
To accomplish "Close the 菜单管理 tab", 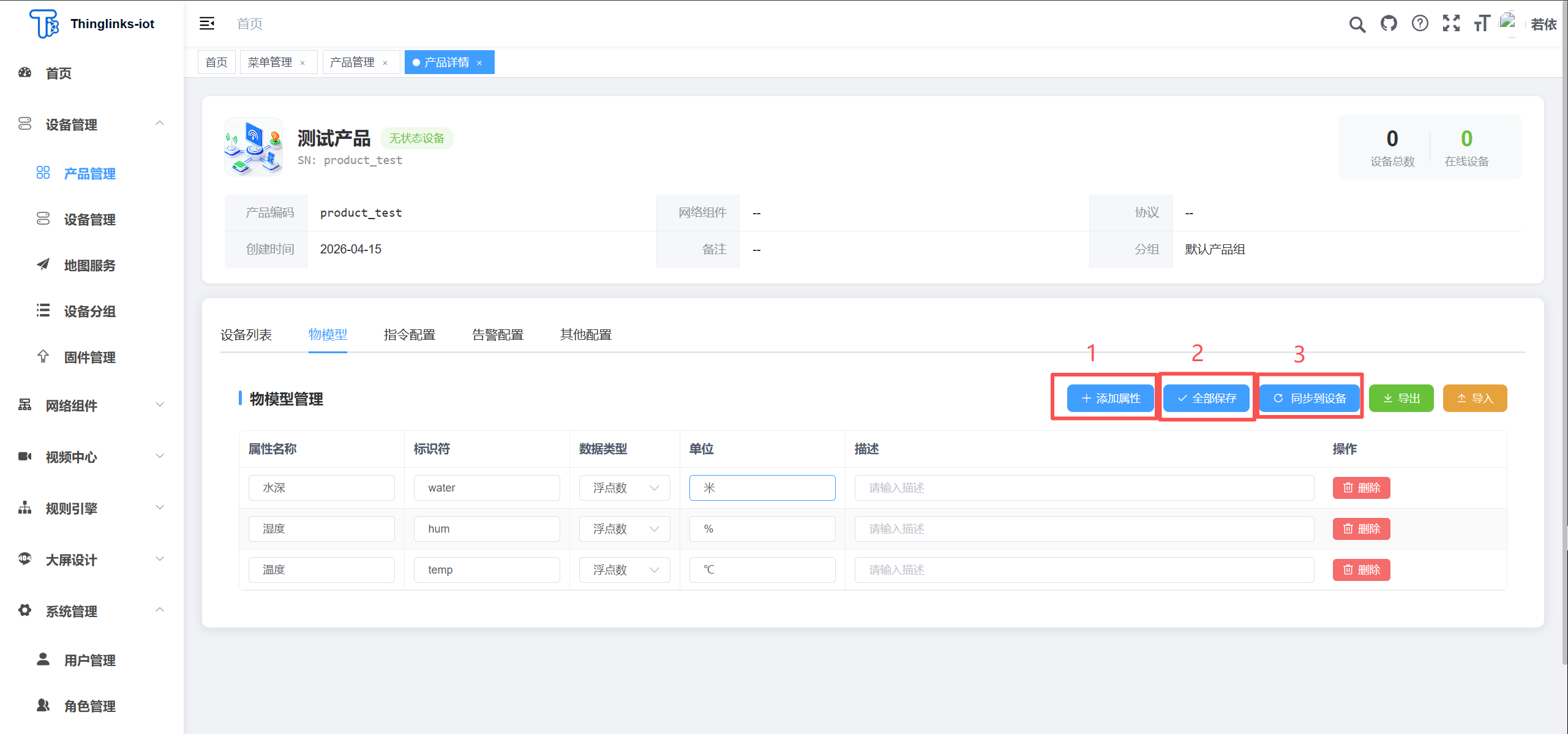I will point(302,63).
